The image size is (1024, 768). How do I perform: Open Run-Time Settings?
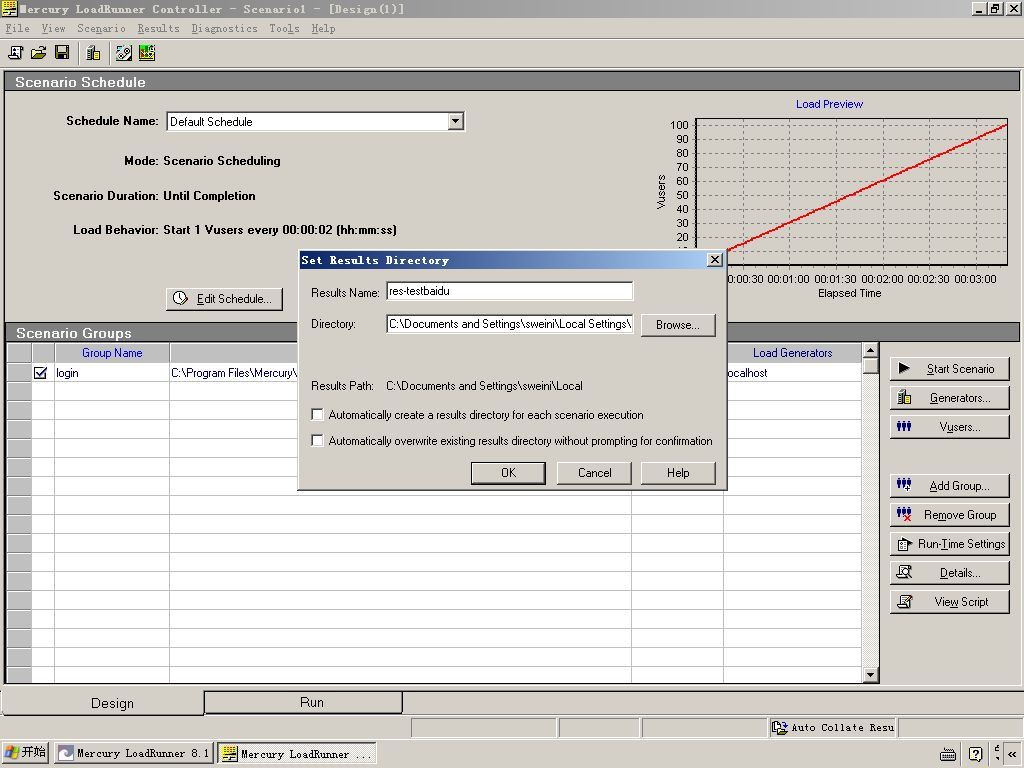949,544
